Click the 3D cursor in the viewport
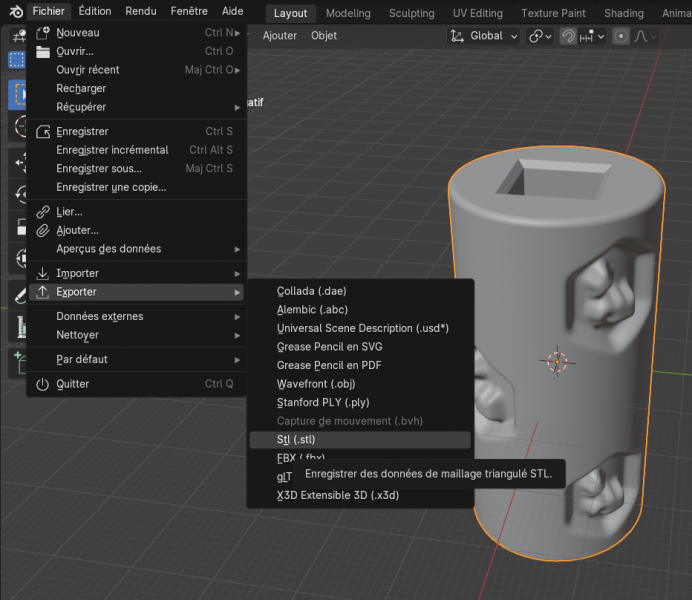This screenshot has width=692, height=600. [558, 360]
